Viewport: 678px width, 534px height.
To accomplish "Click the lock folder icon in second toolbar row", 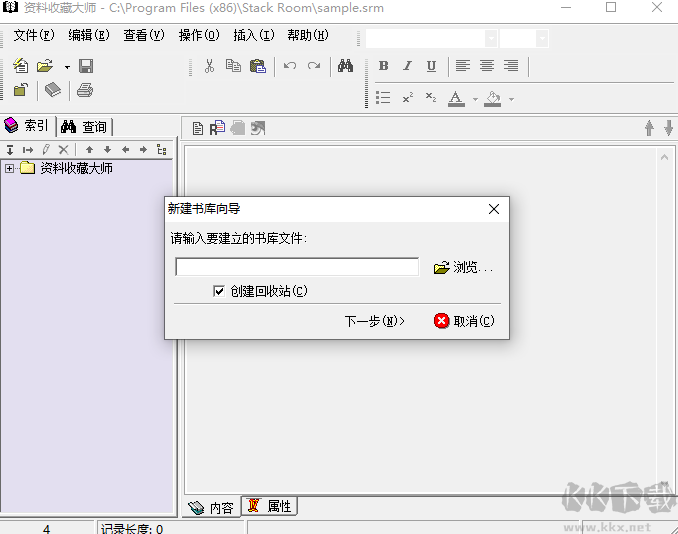I will click(20, 90).
